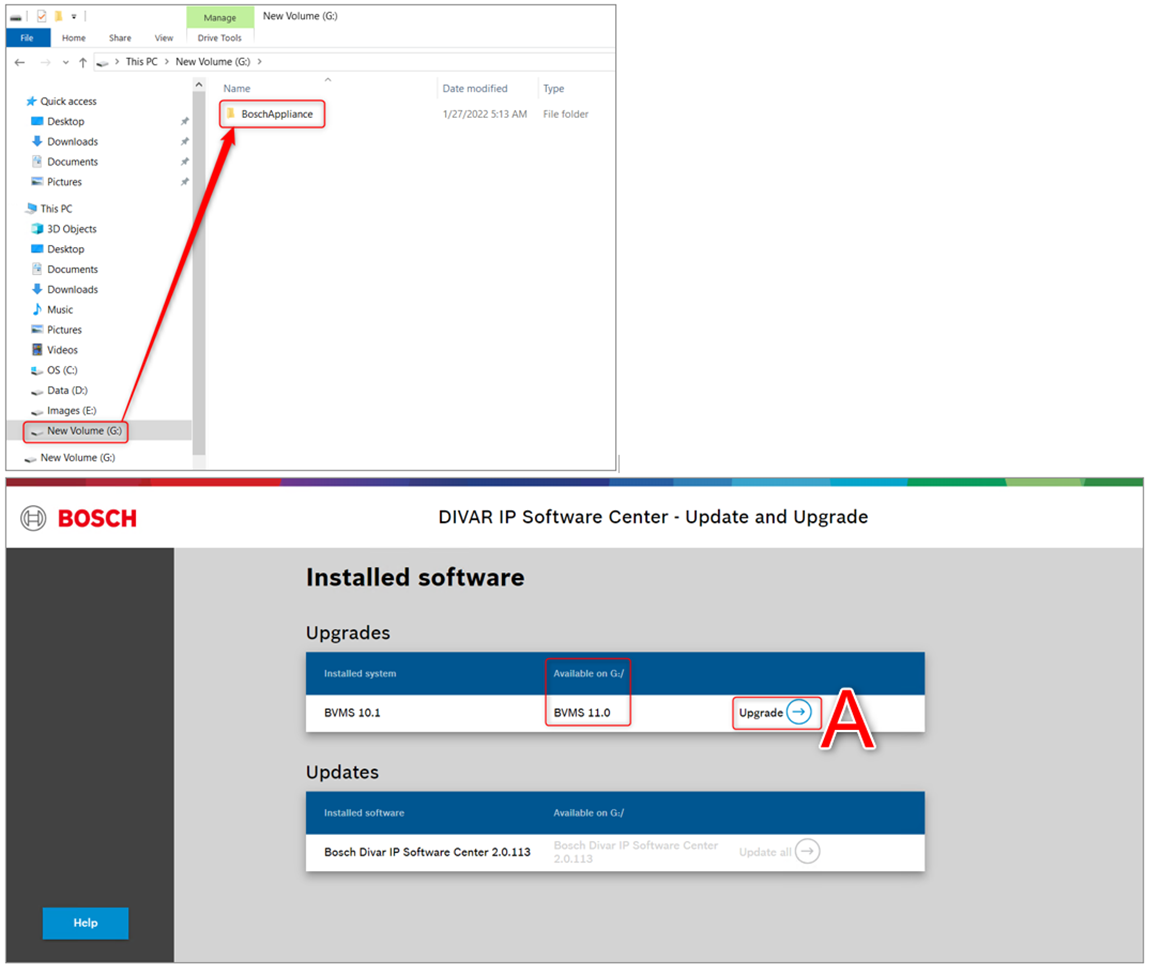Image resolution: width=1161 pixels, height=975 pixels.
Task: Click This PC in the address bar
Action: point(141,61)
